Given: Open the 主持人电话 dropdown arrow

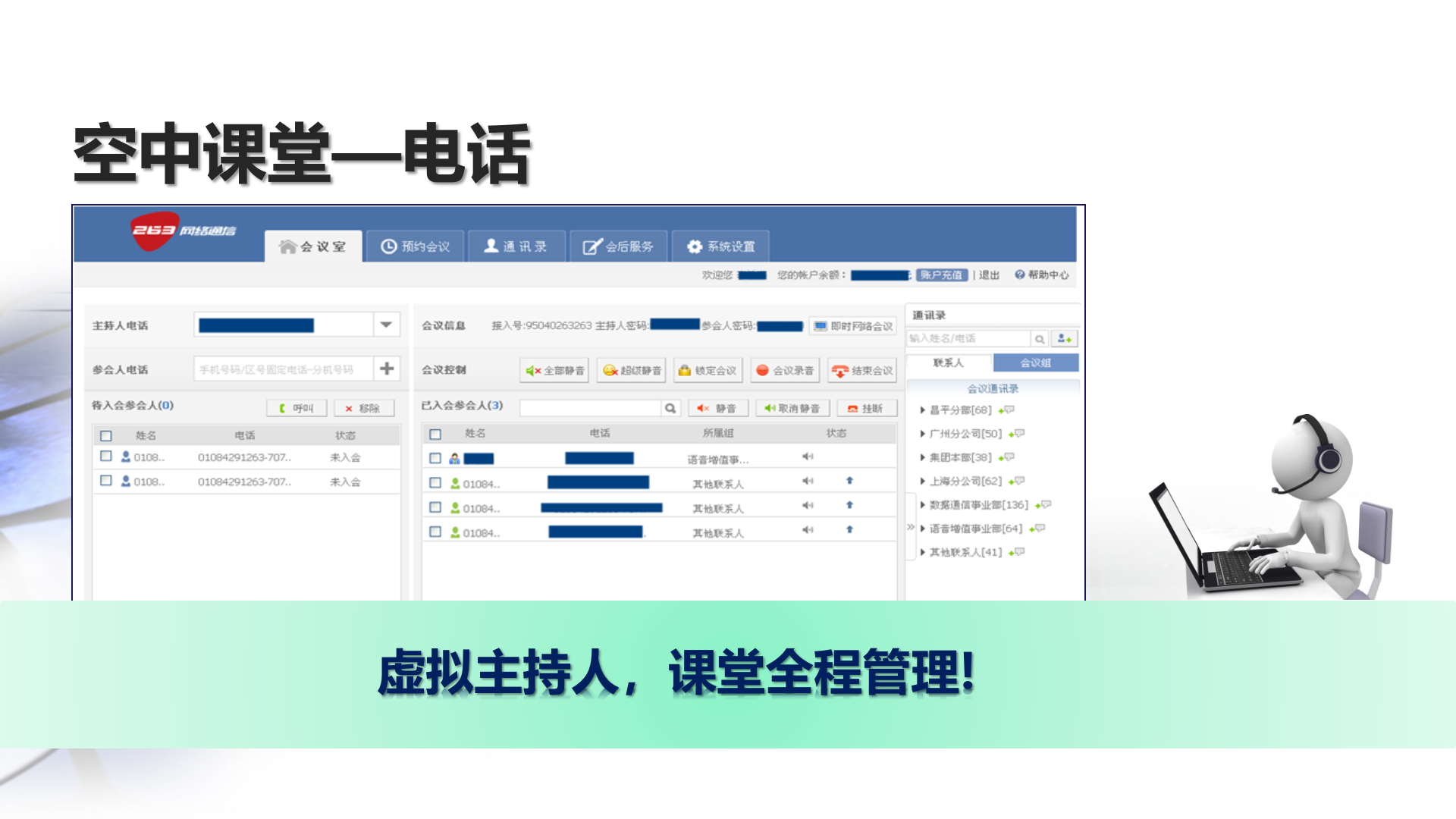Looking at the screenshot, I should 387,324.
